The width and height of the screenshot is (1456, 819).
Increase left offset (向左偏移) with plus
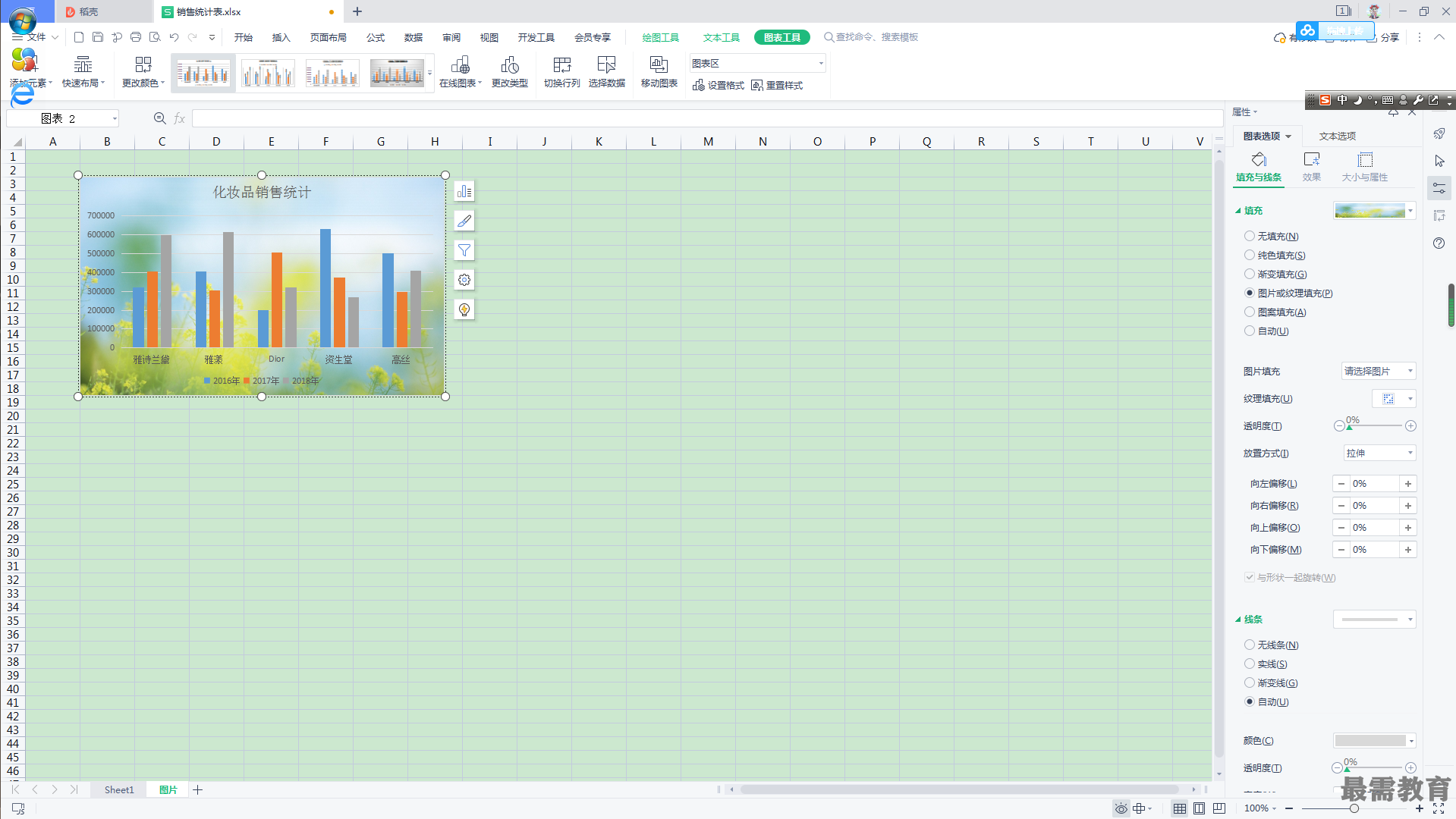click(1408, 484)
